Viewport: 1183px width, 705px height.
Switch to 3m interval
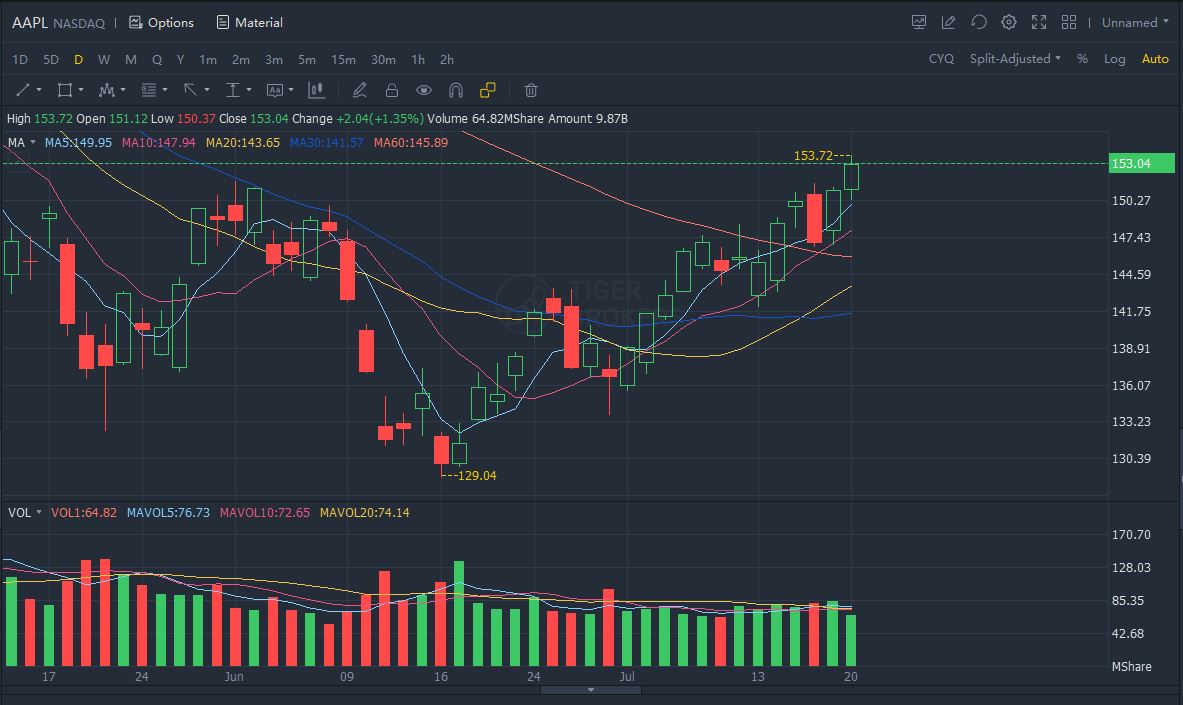tap(274, 60)
